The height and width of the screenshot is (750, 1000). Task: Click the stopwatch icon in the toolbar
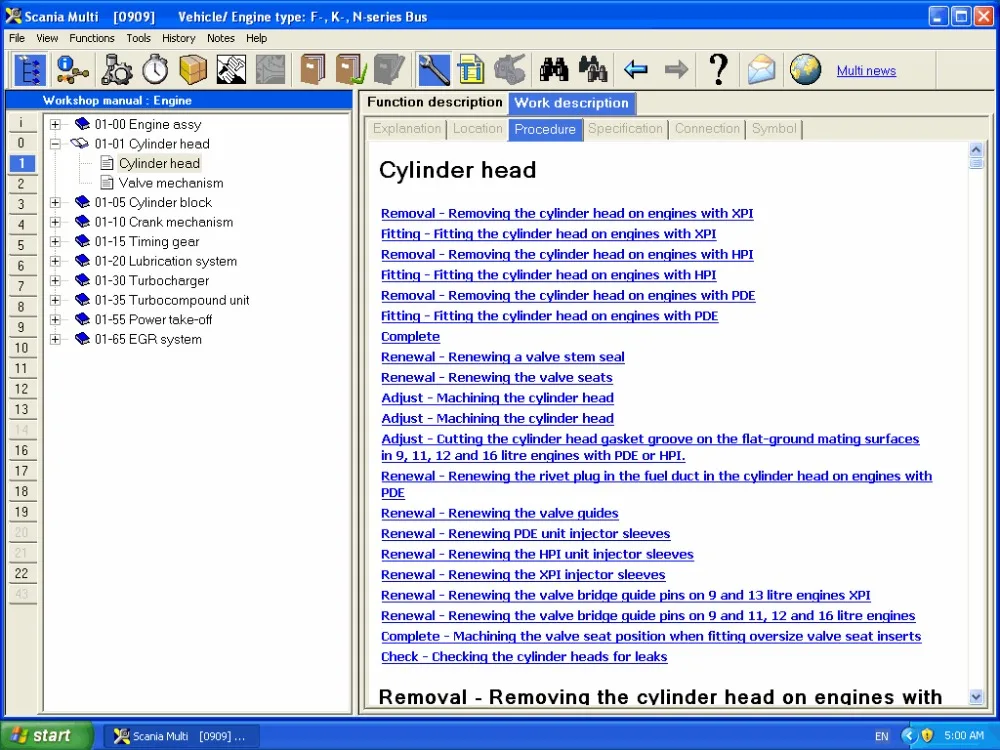pos(155,69)
